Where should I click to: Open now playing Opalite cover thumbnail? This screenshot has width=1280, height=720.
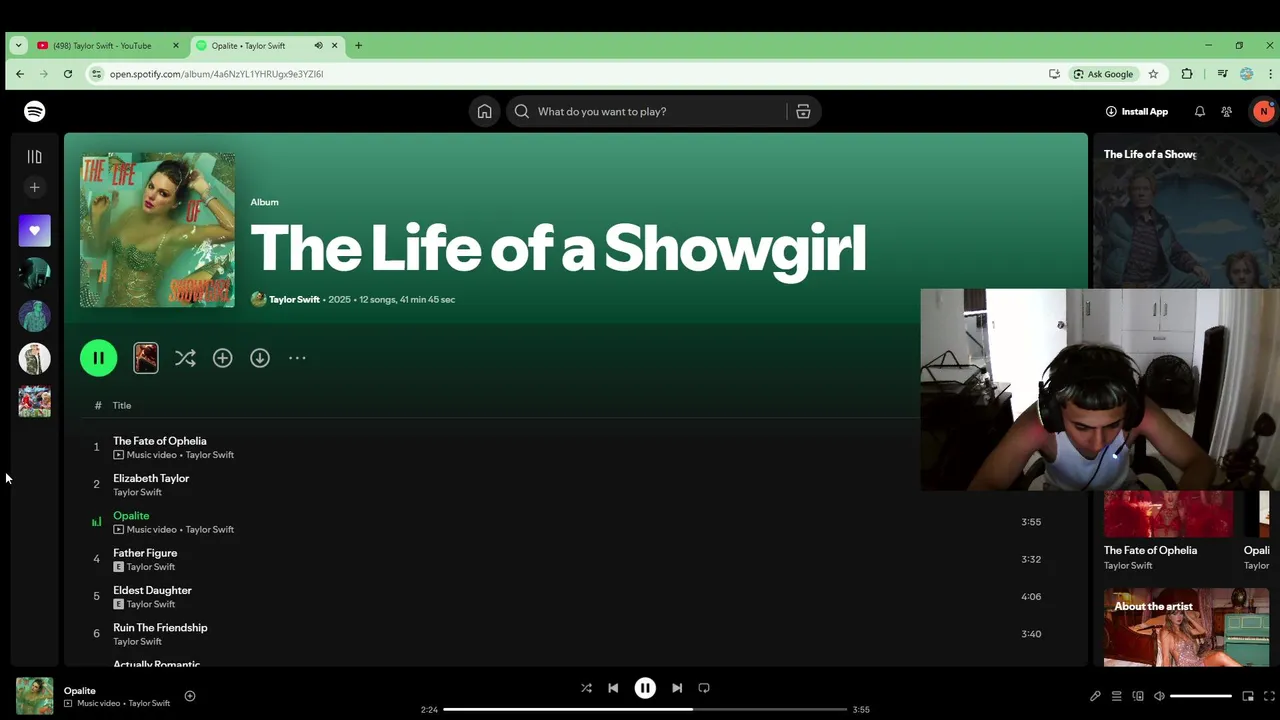[35, 696]
